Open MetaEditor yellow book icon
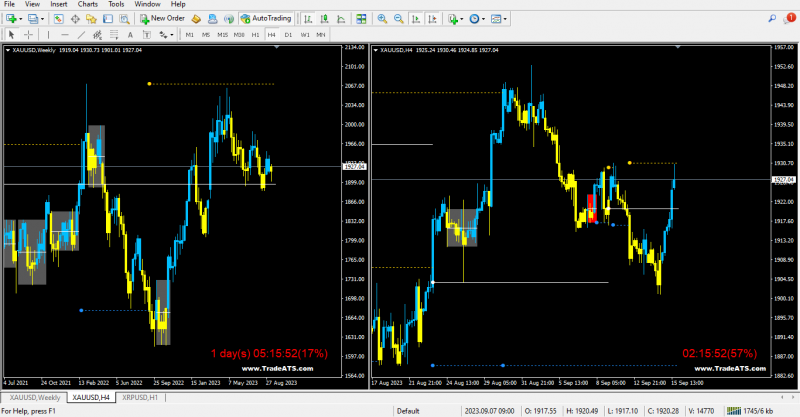The width and height of the screenshot is (800, 417). (196, 19)
